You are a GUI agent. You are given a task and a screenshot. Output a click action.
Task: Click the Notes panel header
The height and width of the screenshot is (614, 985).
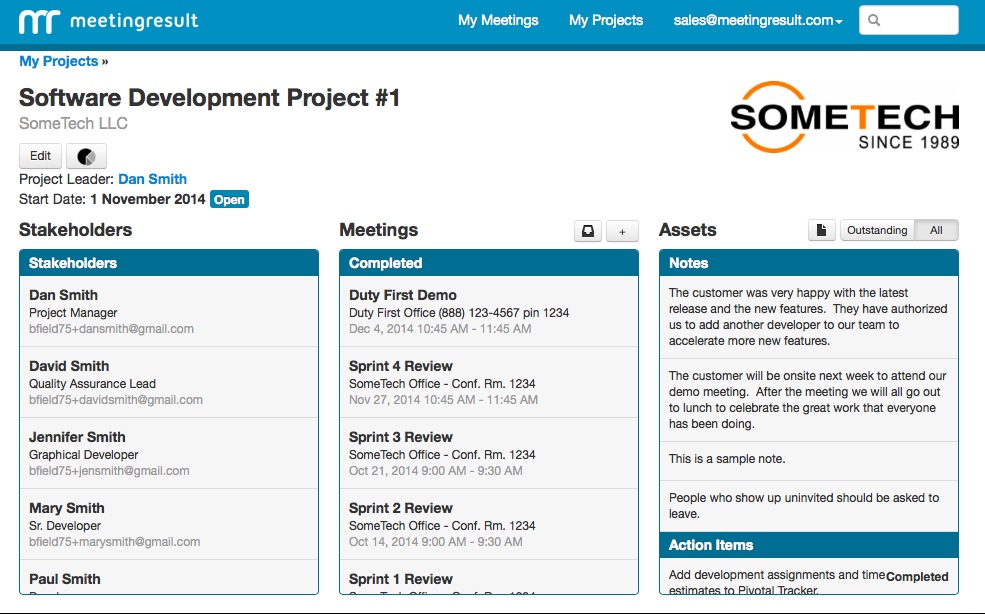(808, 263)
